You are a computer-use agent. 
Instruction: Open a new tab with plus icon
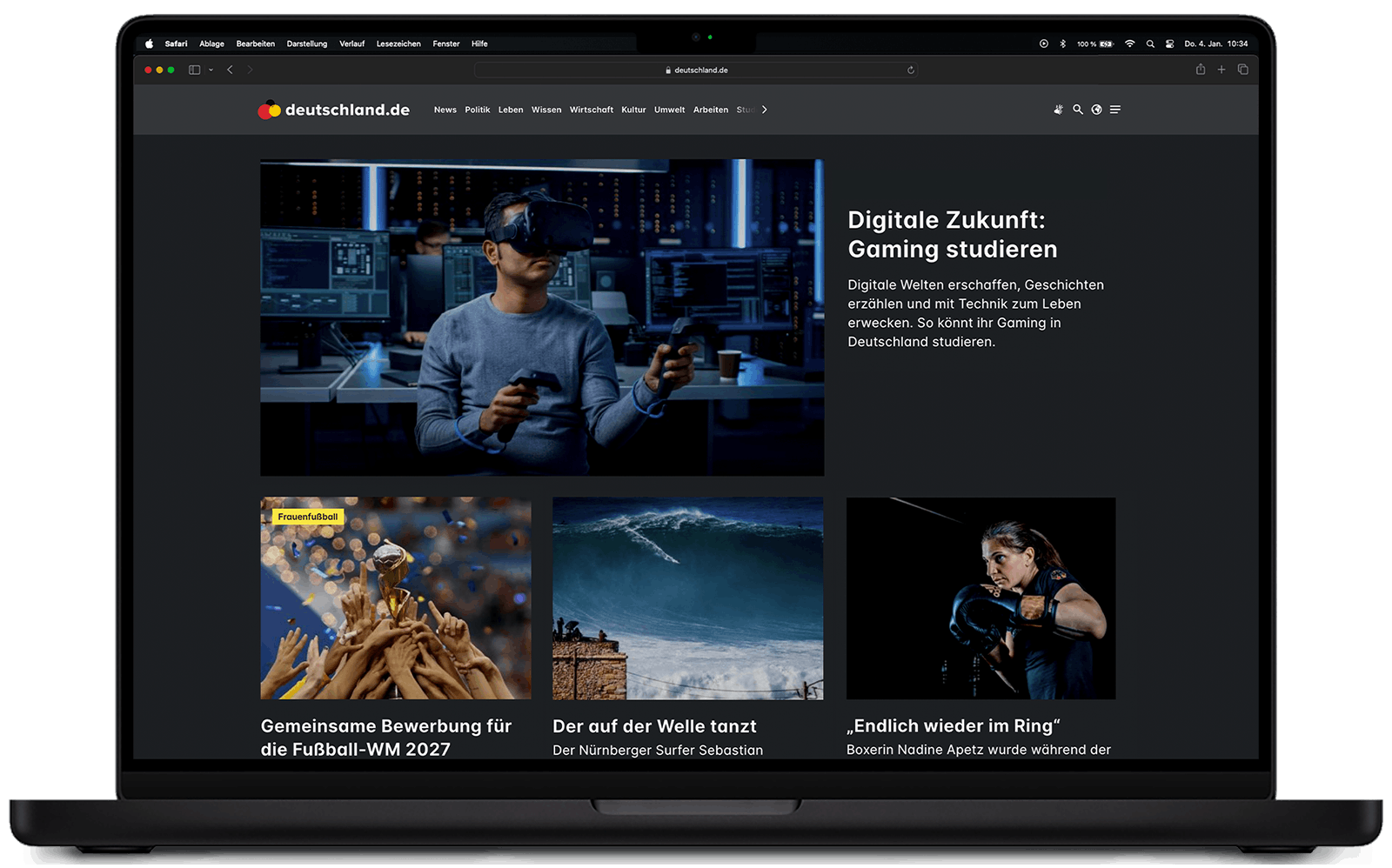[1221, 70]
